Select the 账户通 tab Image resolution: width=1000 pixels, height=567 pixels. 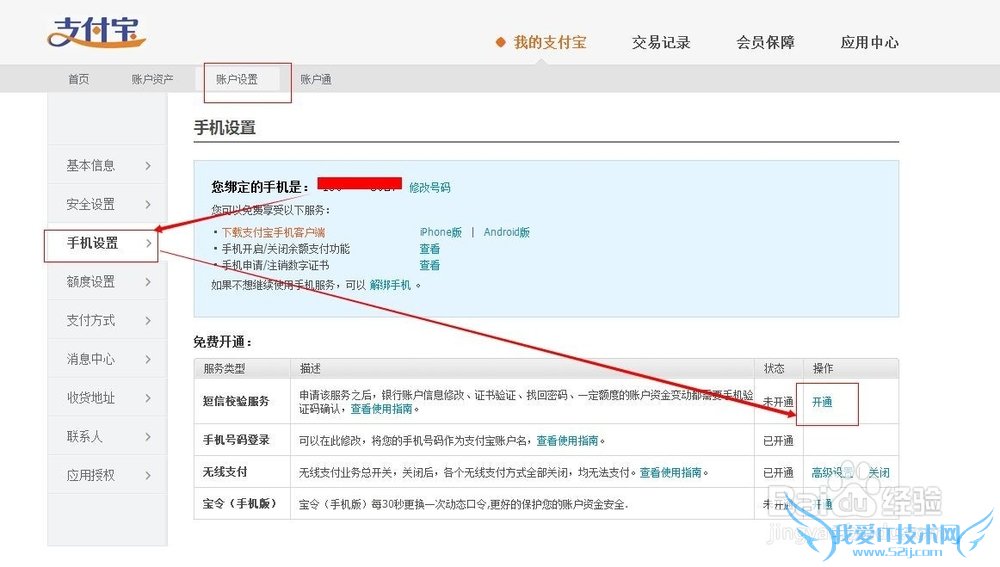pos(316,79)
